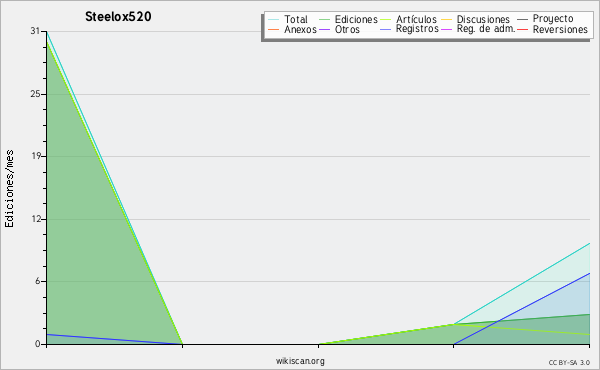Click the cyan Total line swatch
Screen dimensions: 600x370
coord(273,20)
